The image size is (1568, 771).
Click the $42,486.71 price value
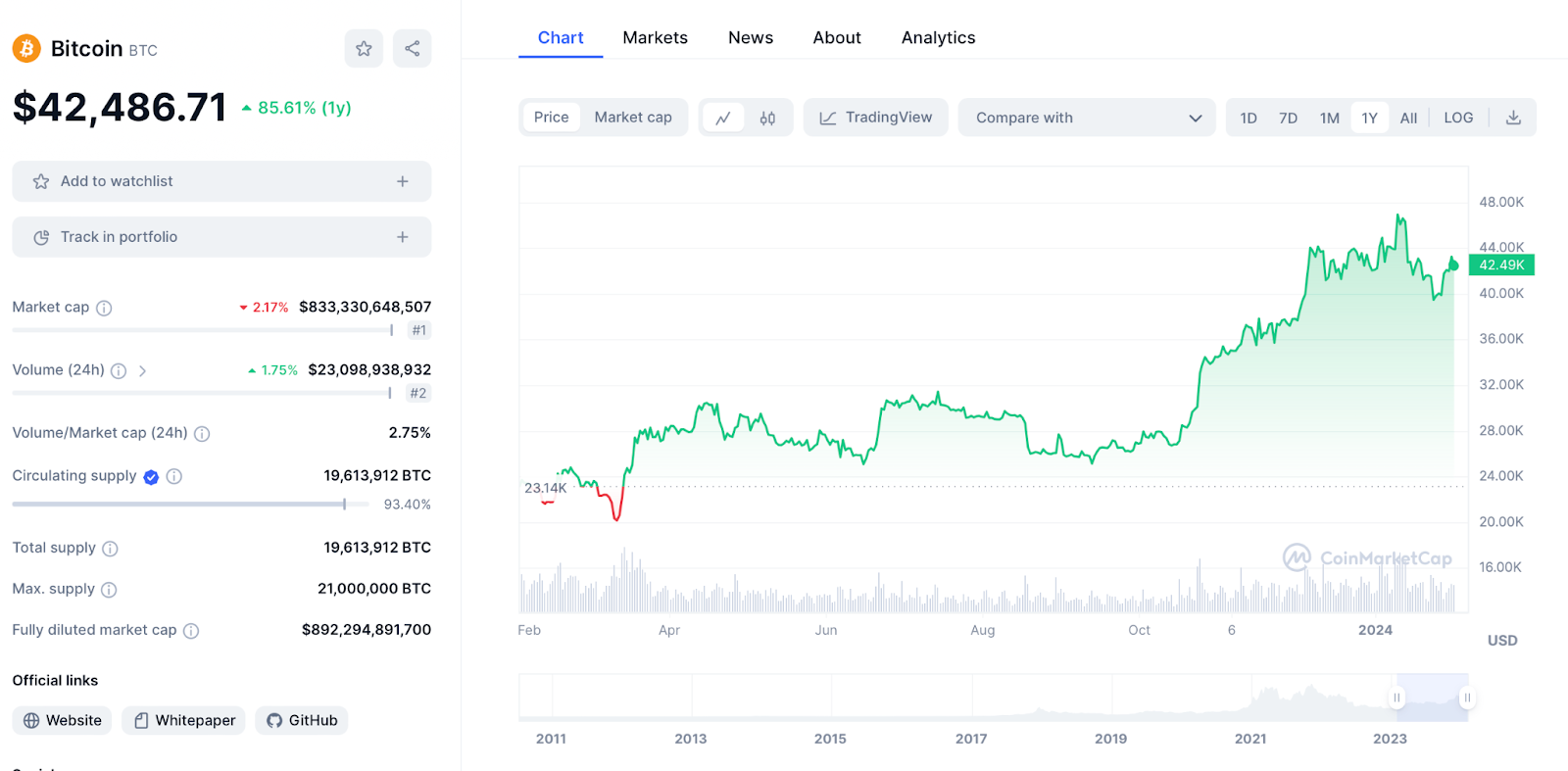coord(120,107)
